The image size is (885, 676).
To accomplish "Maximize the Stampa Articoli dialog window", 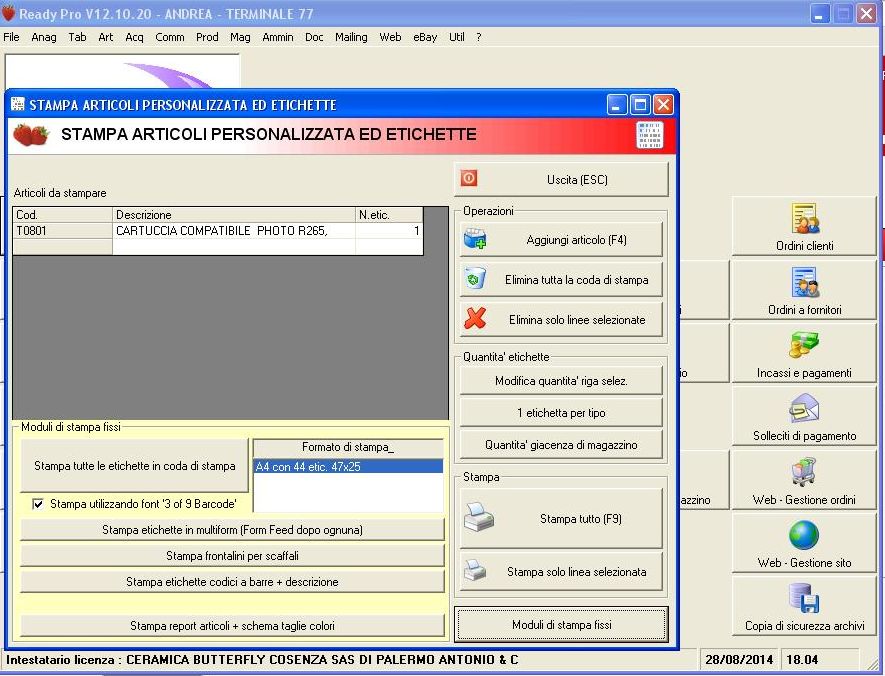I will coord(640,104).
